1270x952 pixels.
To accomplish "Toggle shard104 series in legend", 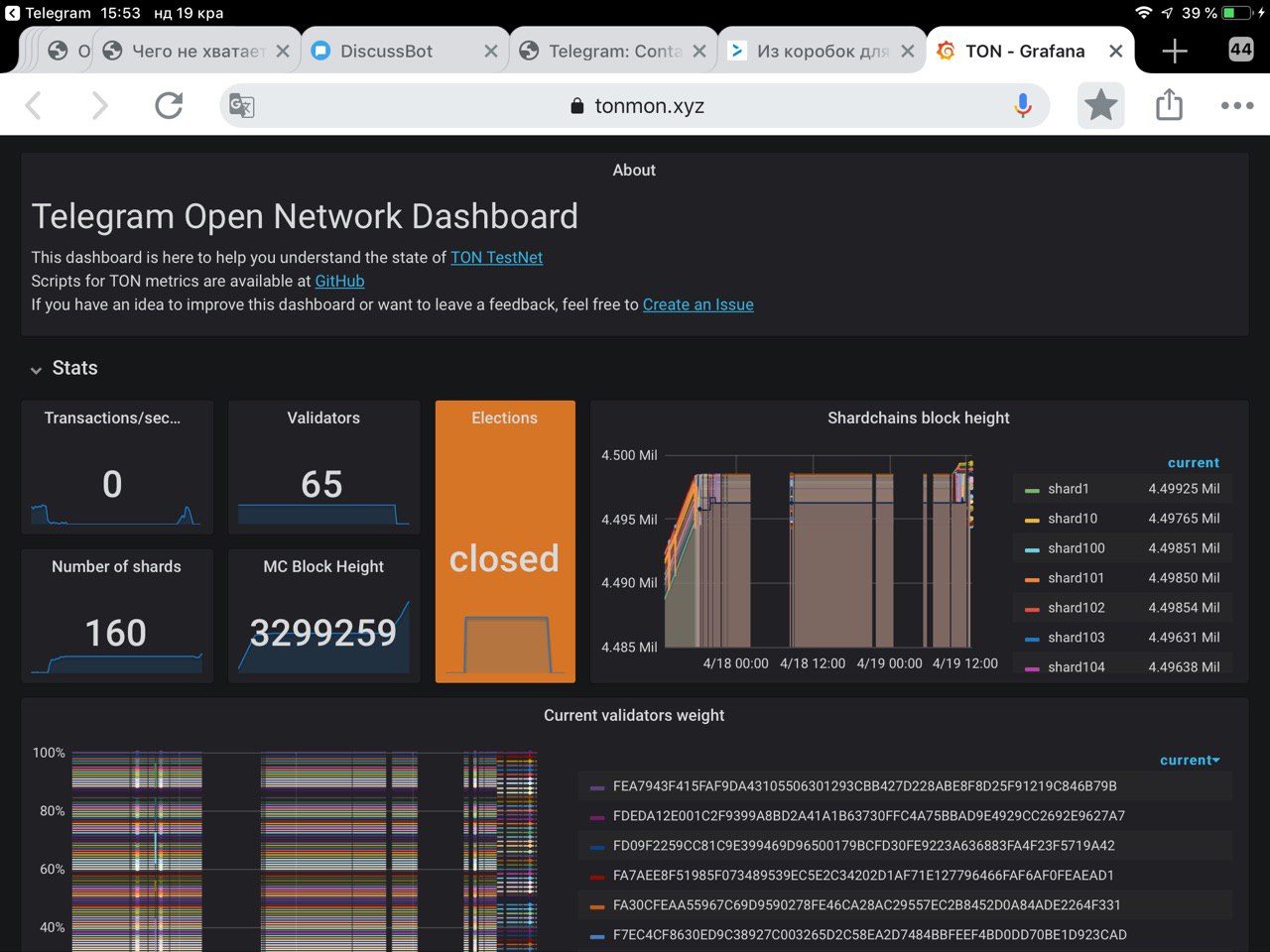I will (x=1077, y=666).
